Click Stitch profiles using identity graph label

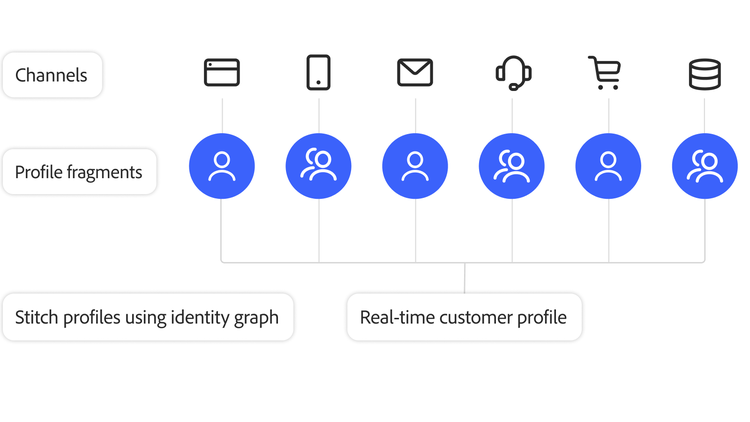point(147,318)
